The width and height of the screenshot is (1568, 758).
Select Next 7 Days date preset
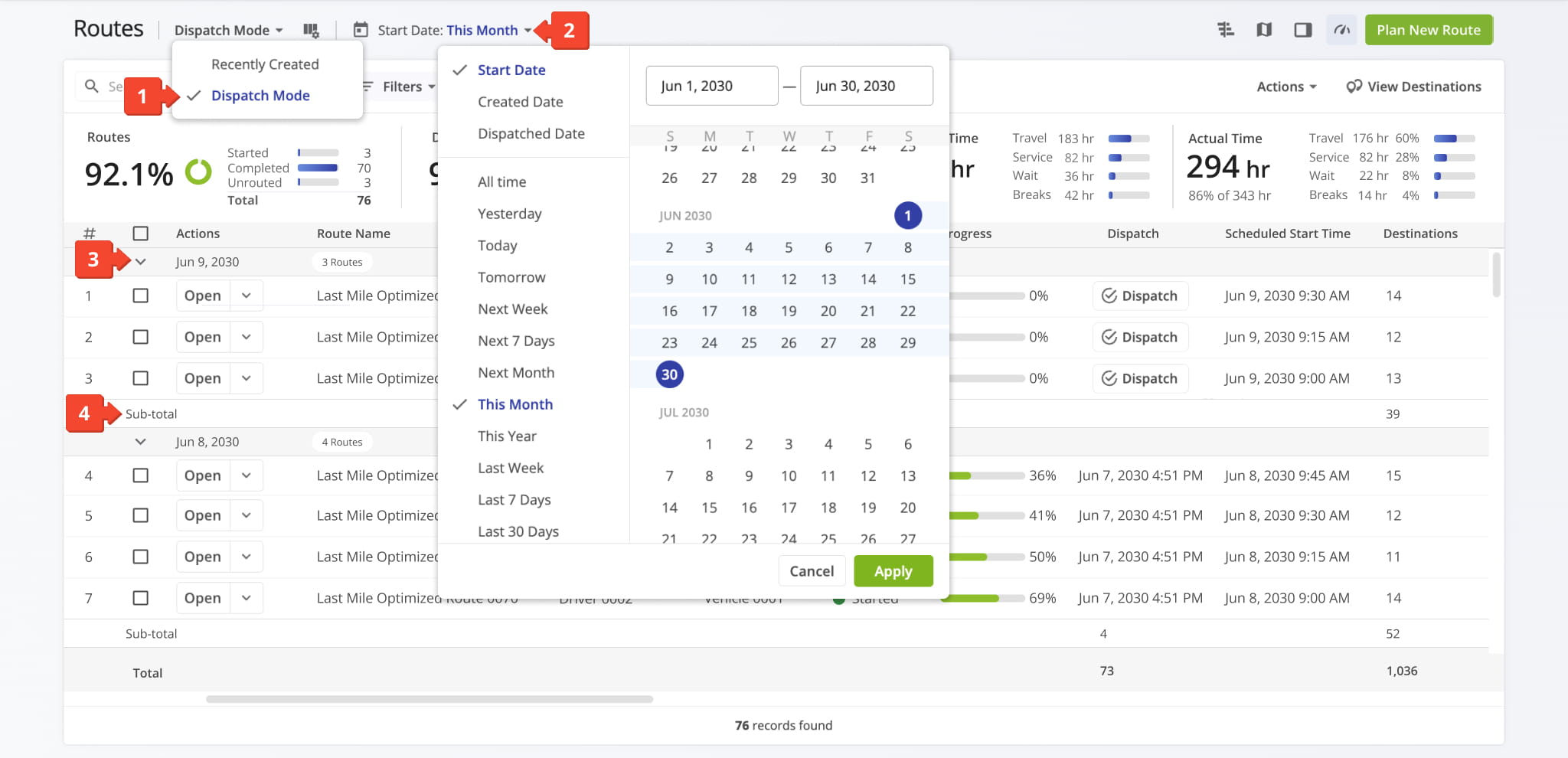pyautogui.click(x=516, y=341)
